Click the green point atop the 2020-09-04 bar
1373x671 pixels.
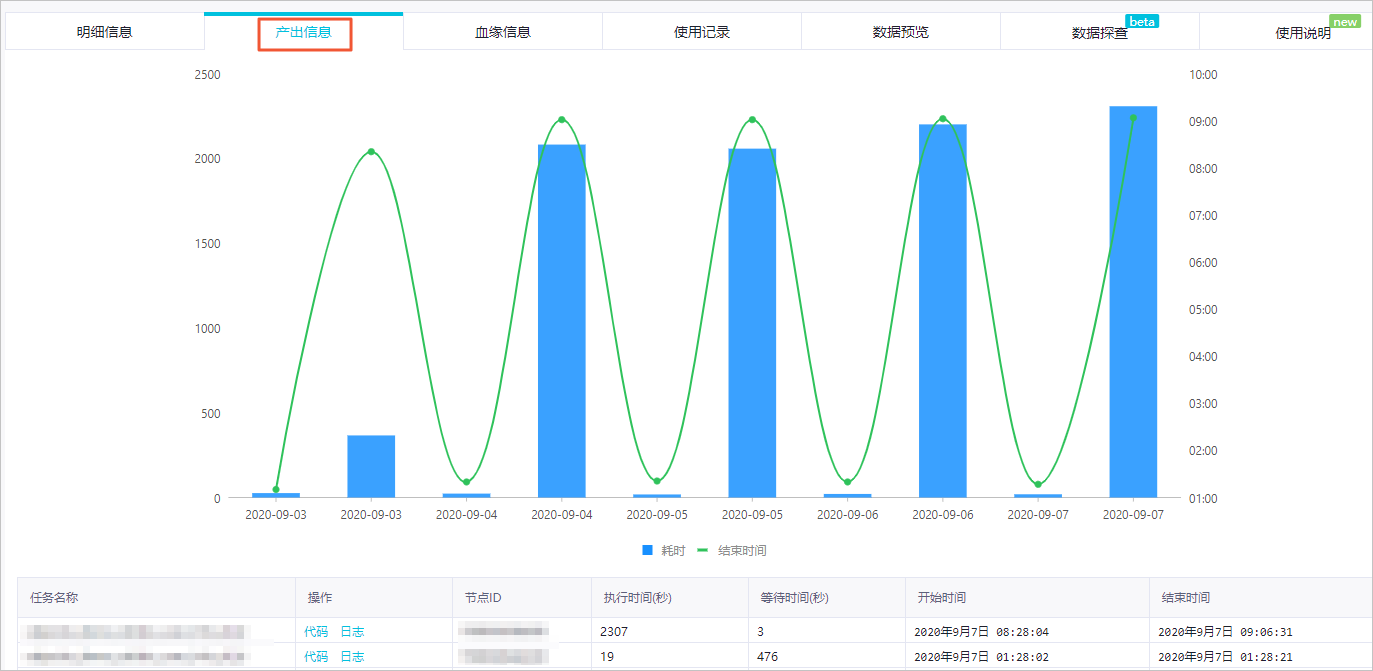coord(562,120)
